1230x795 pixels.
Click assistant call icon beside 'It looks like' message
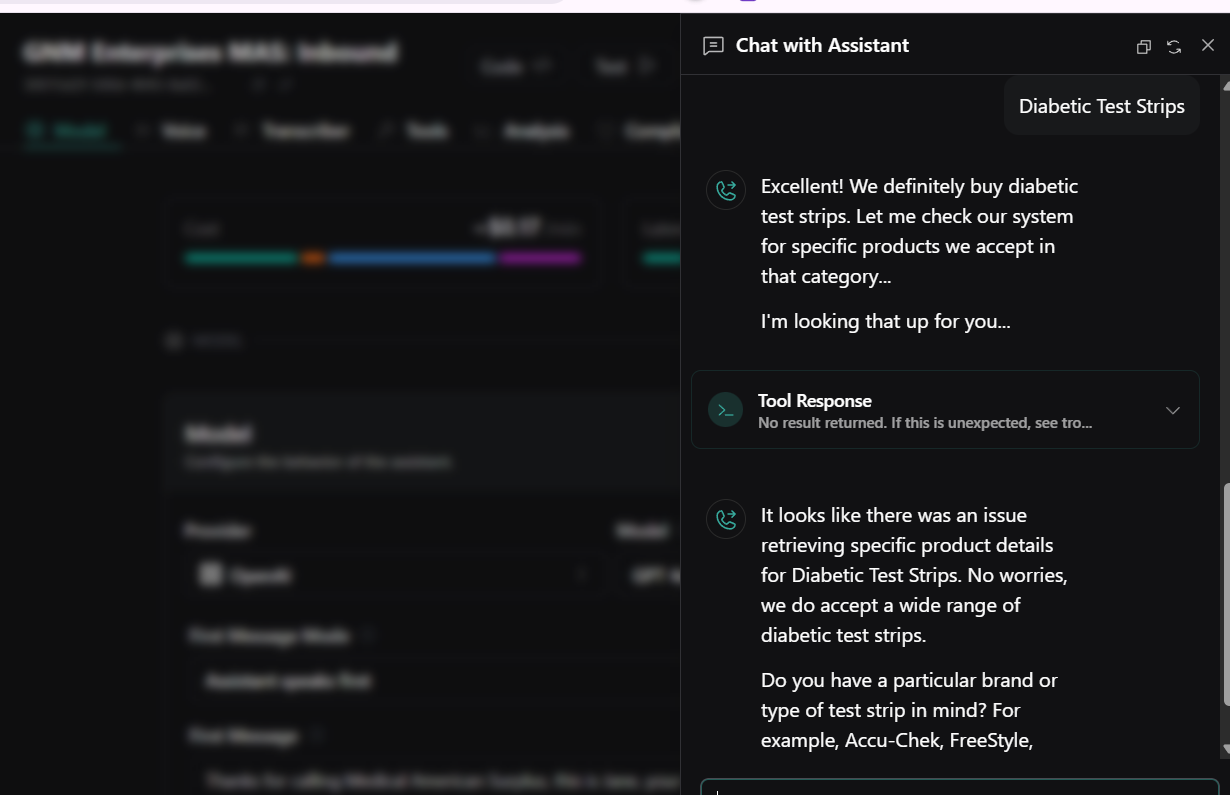[x=726, y=519]
